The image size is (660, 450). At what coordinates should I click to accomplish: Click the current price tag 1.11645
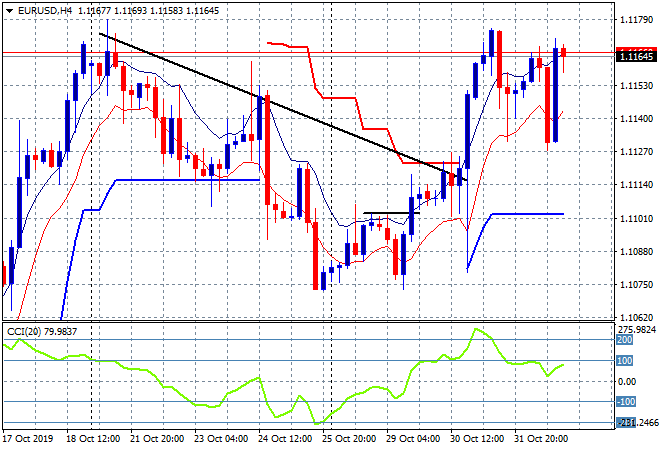[x=636, y=56]
